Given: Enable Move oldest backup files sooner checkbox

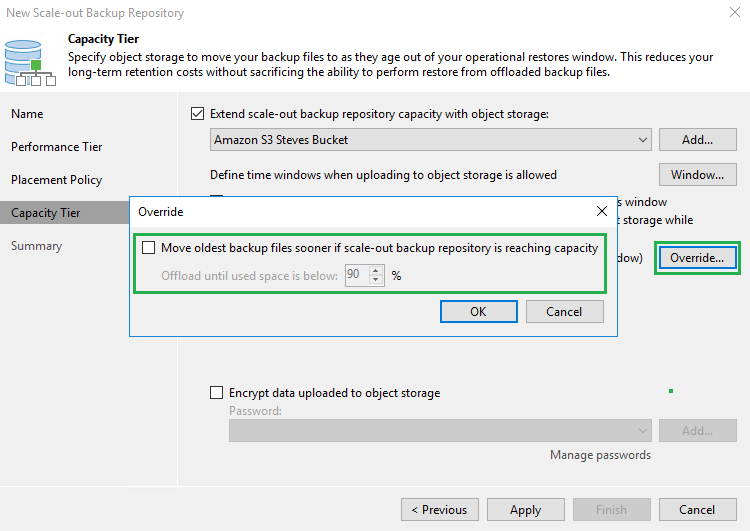Looking at the screenshot, I should [150, 248].
